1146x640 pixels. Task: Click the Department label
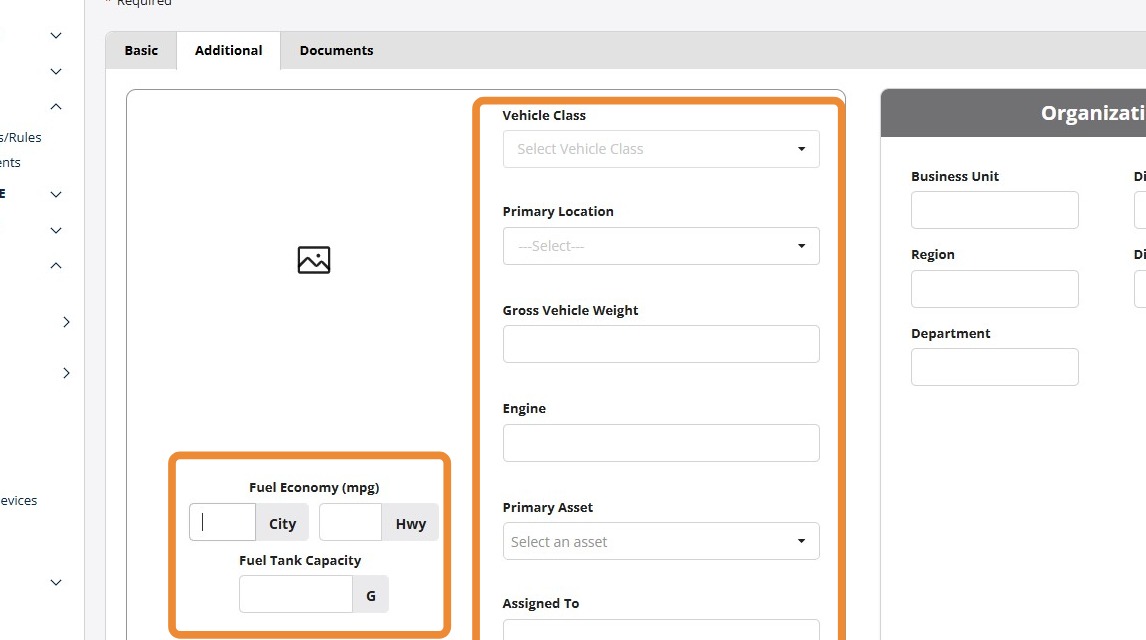[950, 333]
